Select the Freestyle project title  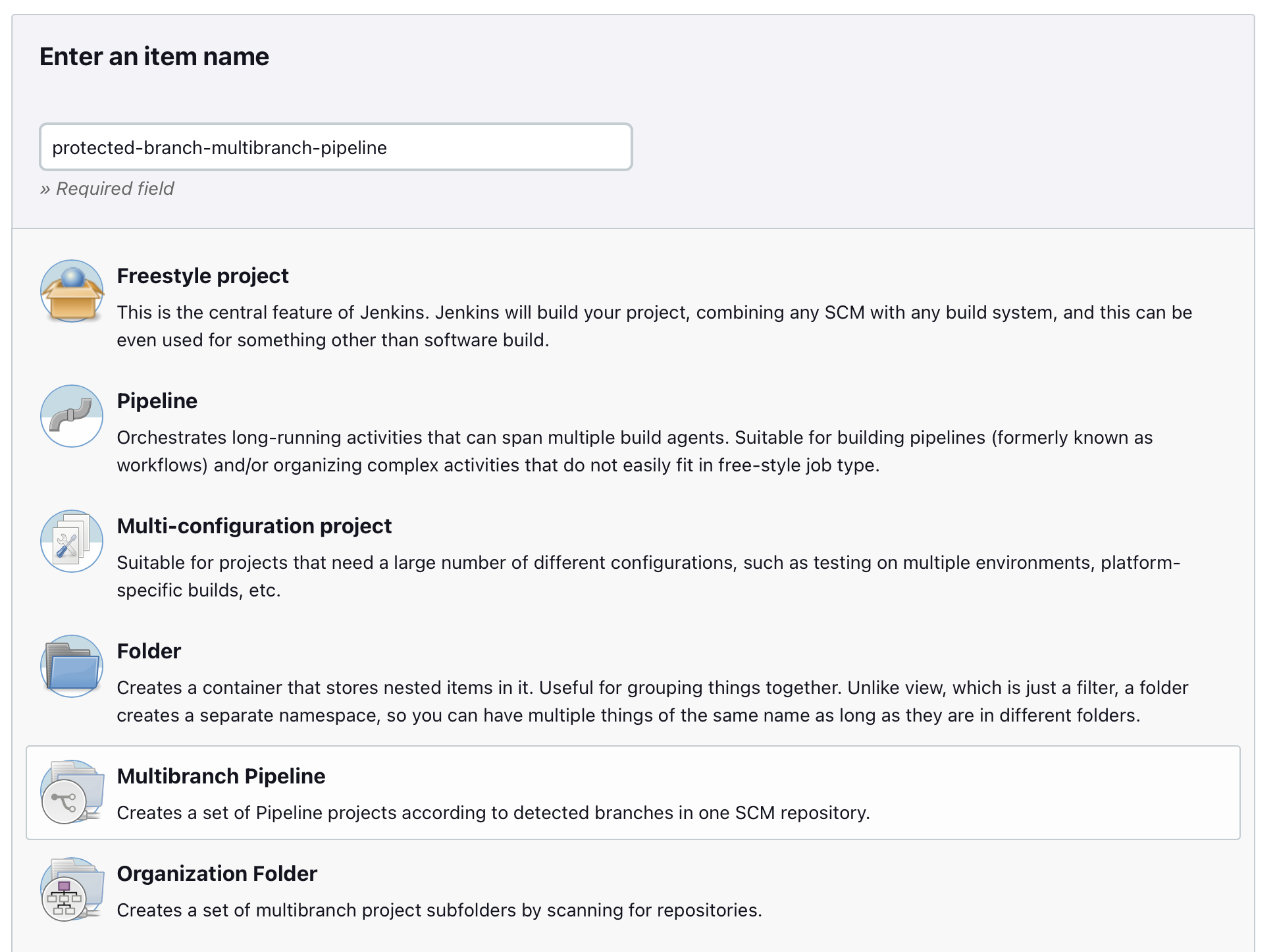pos(203,276)
